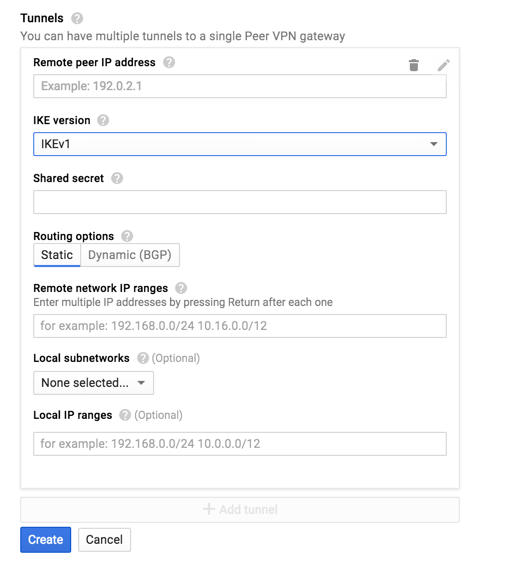509x562 pixels.
Task: Expand the IKE version dropdown
Action: [240, 144]
